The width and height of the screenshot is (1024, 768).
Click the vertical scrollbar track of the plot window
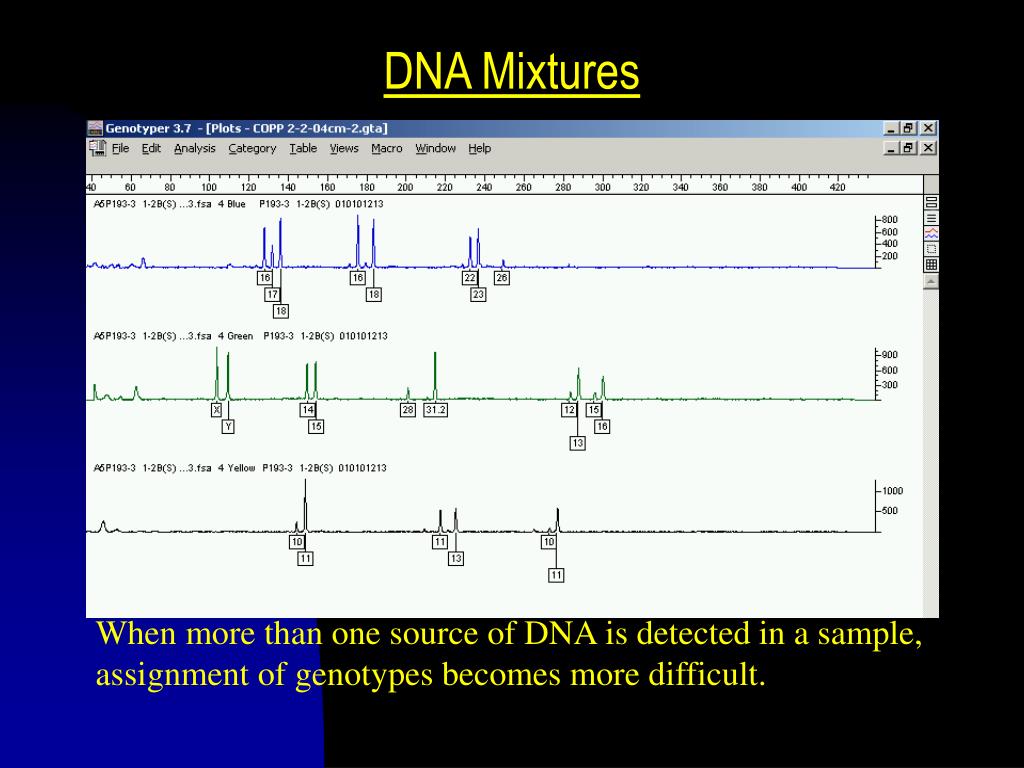pos(931,453)
